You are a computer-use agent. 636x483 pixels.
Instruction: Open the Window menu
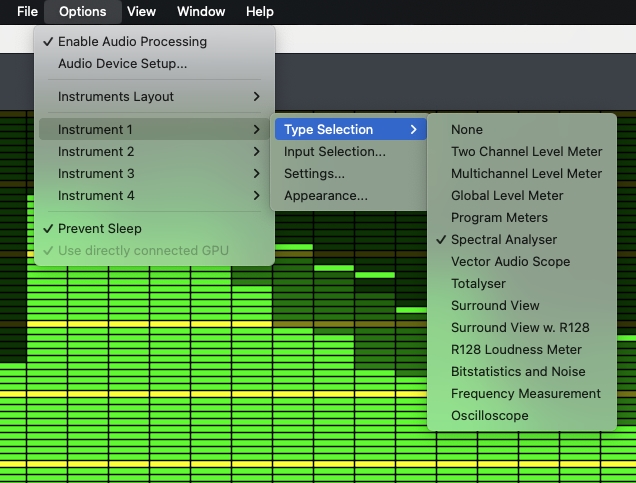point(201,11)
